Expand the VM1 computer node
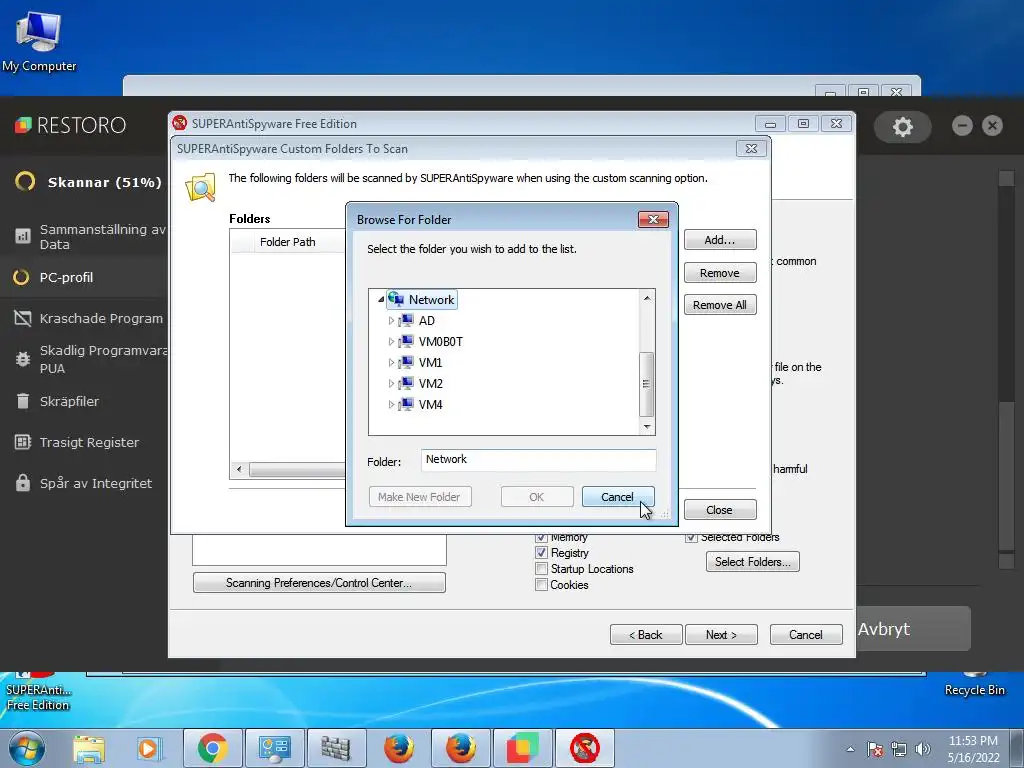The height and width of the screenshot is (768, 1024). click(x=391, y=362)
